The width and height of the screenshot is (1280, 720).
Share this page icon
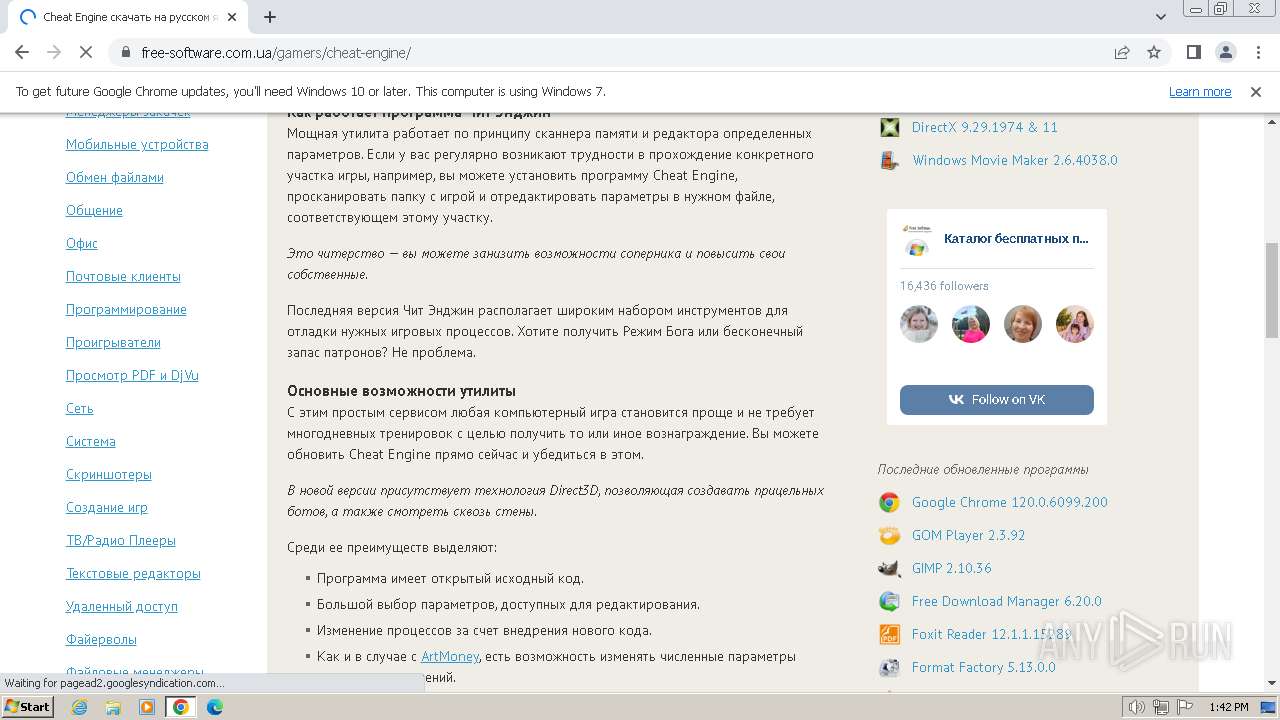click(1122, 52)
